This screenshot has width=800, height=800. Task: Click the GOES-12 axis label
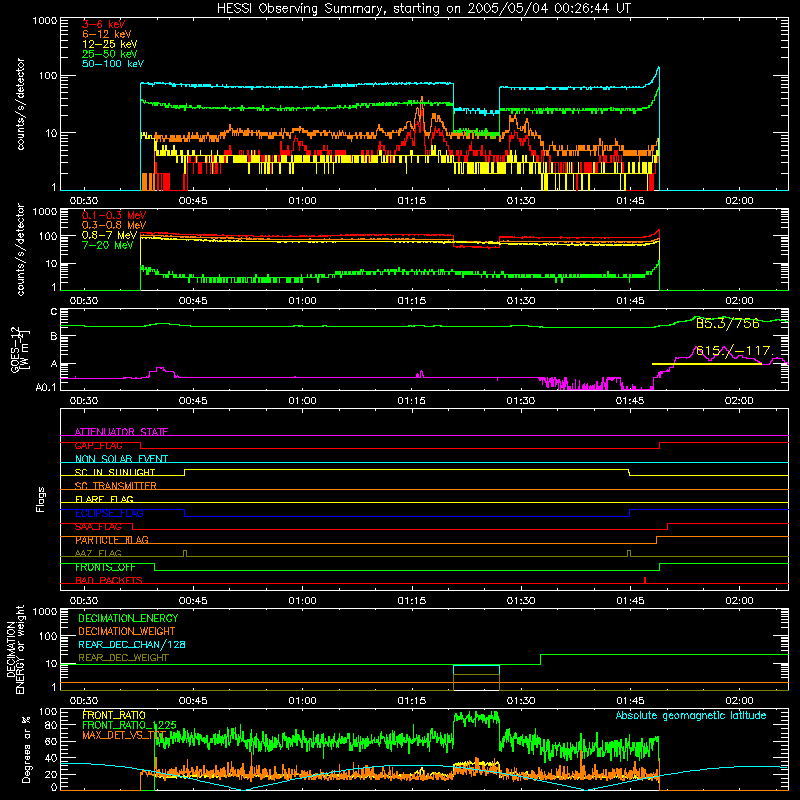tap(19, 349)
